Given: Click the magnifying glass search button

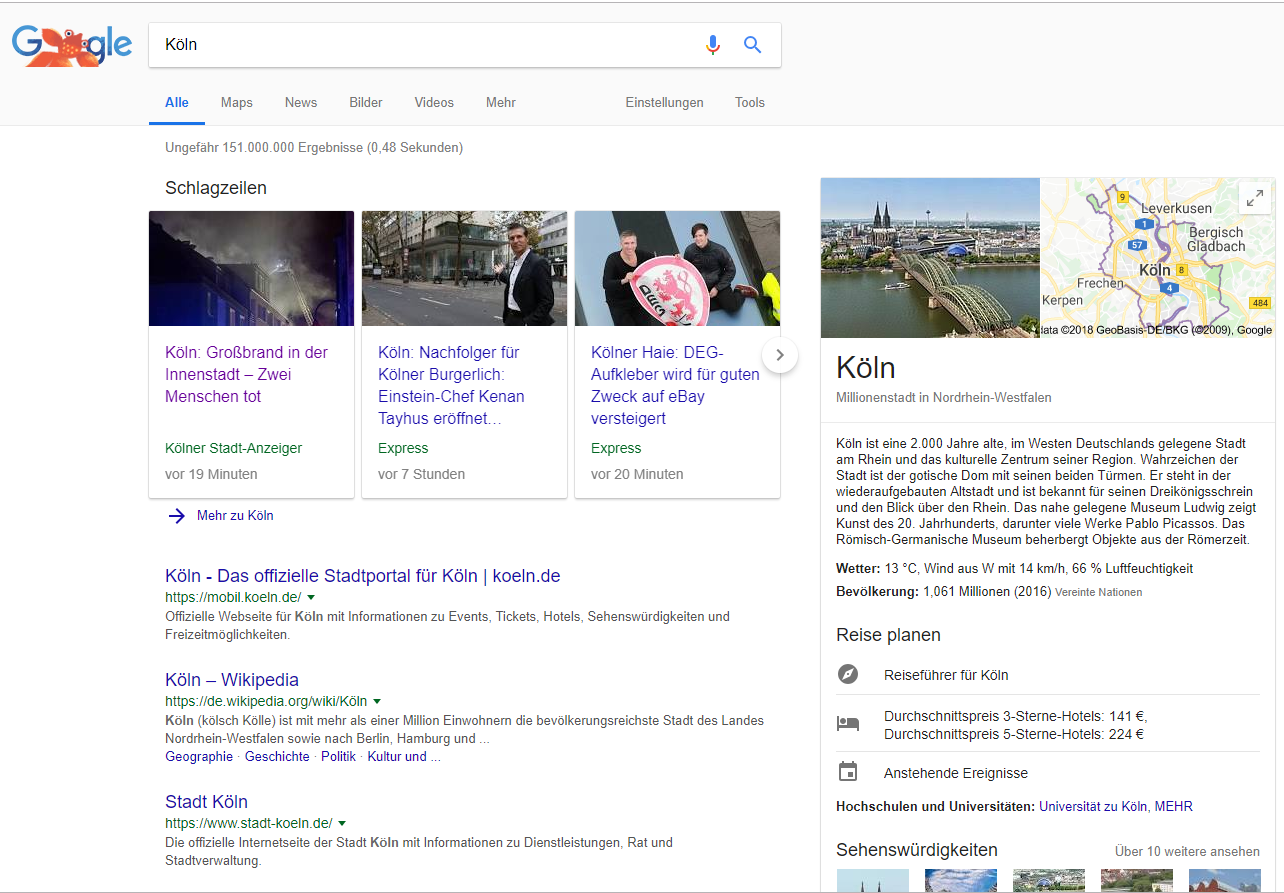Looking at the screenshot, I should [x=753, y=45].
